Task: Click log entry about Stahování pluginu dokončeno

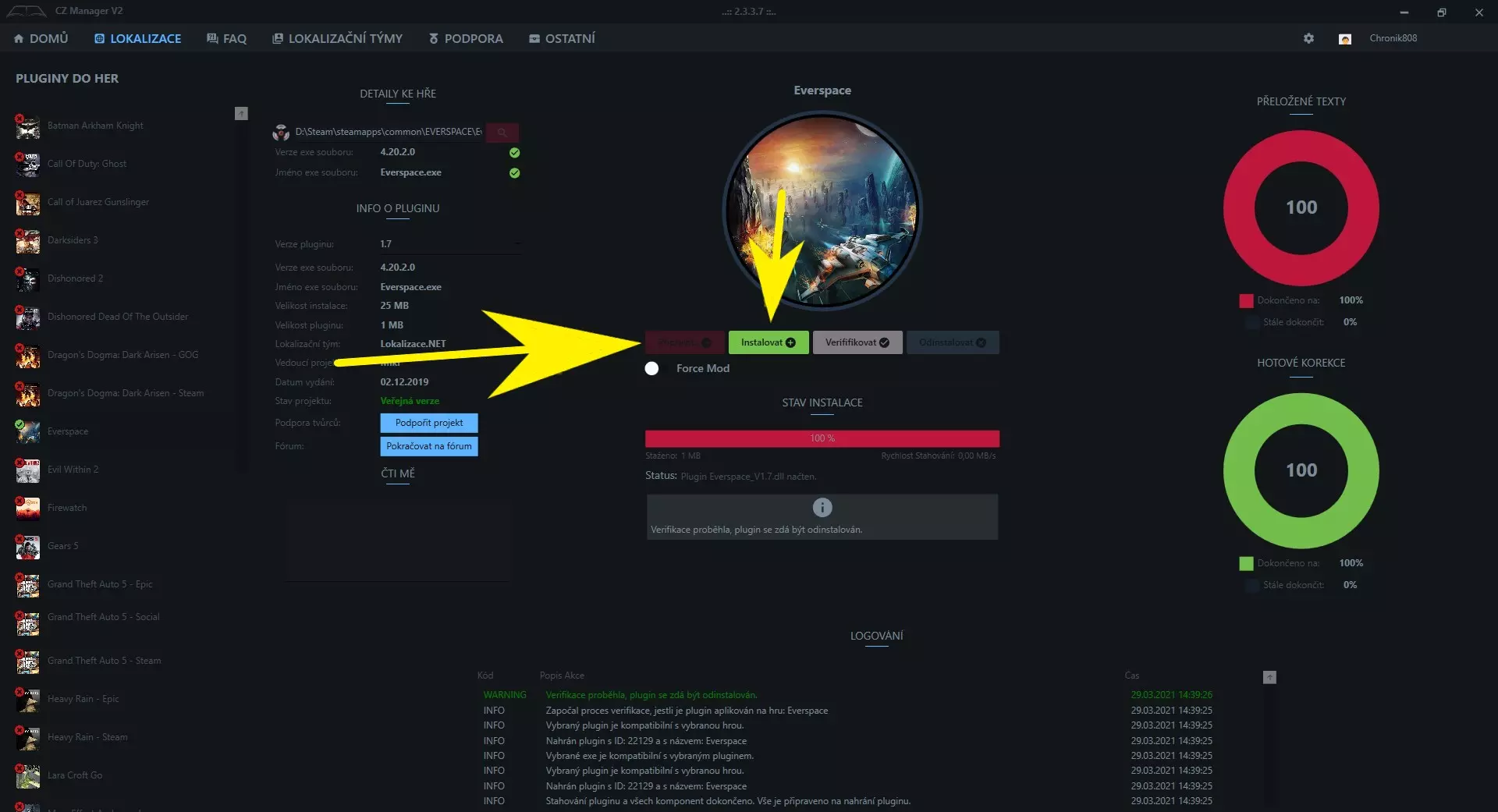Action: [728, 801]
